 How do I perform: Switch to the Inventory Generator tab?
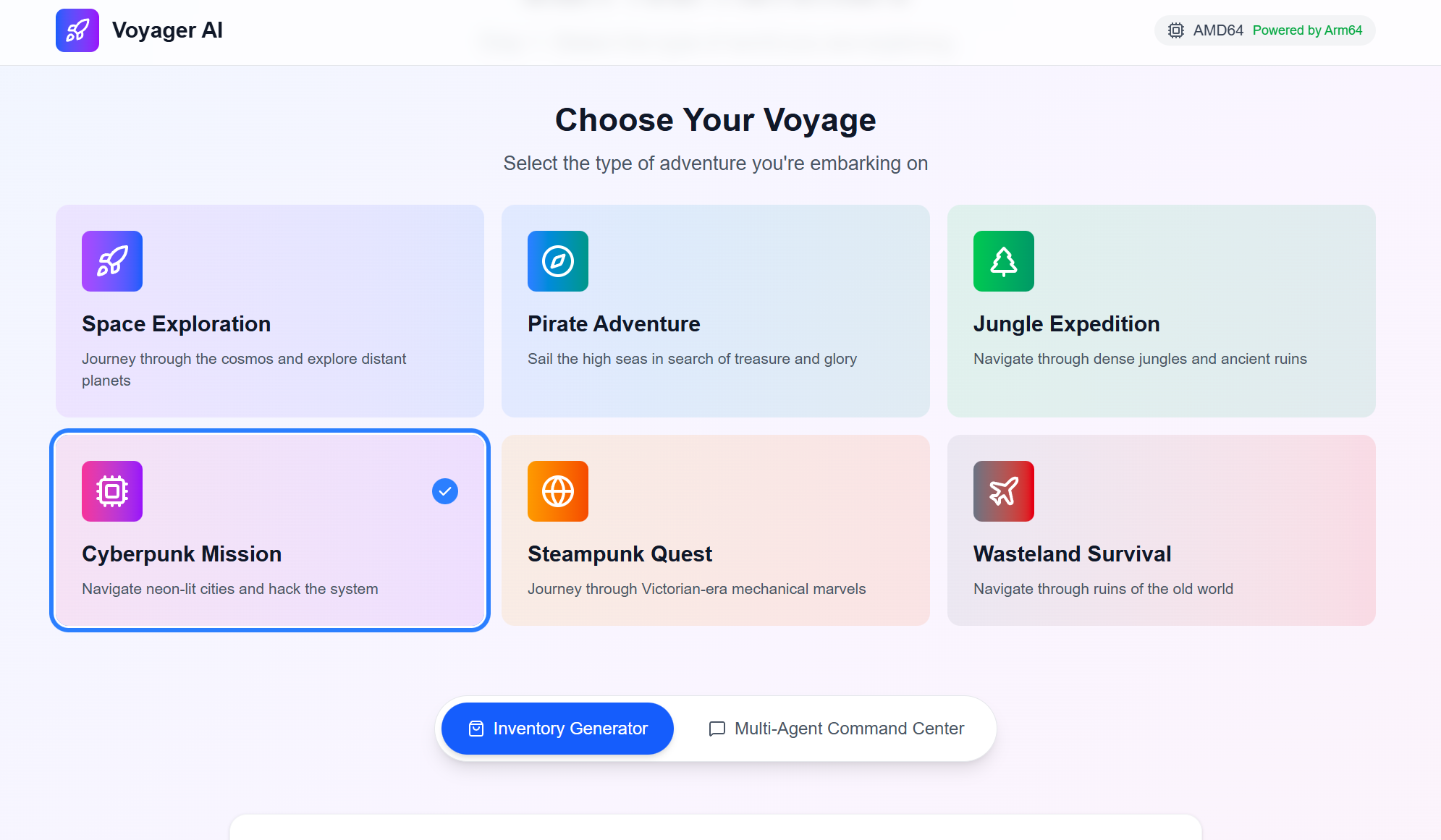(557, 729)
